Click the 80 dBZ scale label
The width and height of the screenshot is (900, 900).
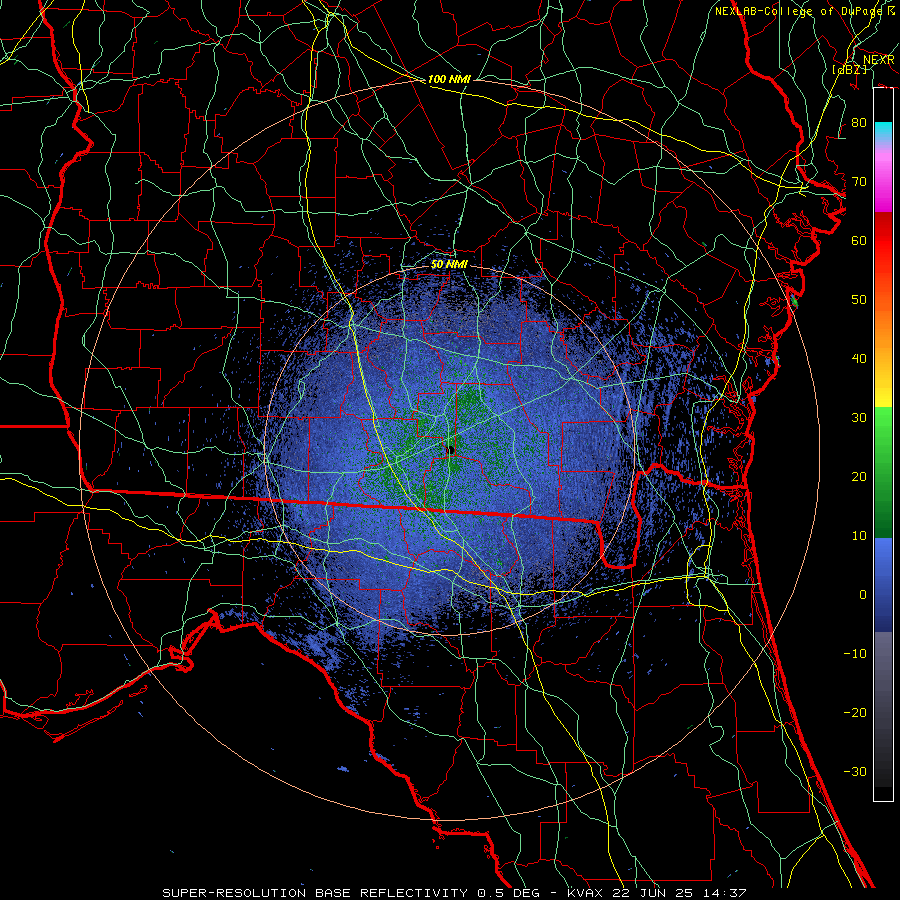[x=859, y=123]
